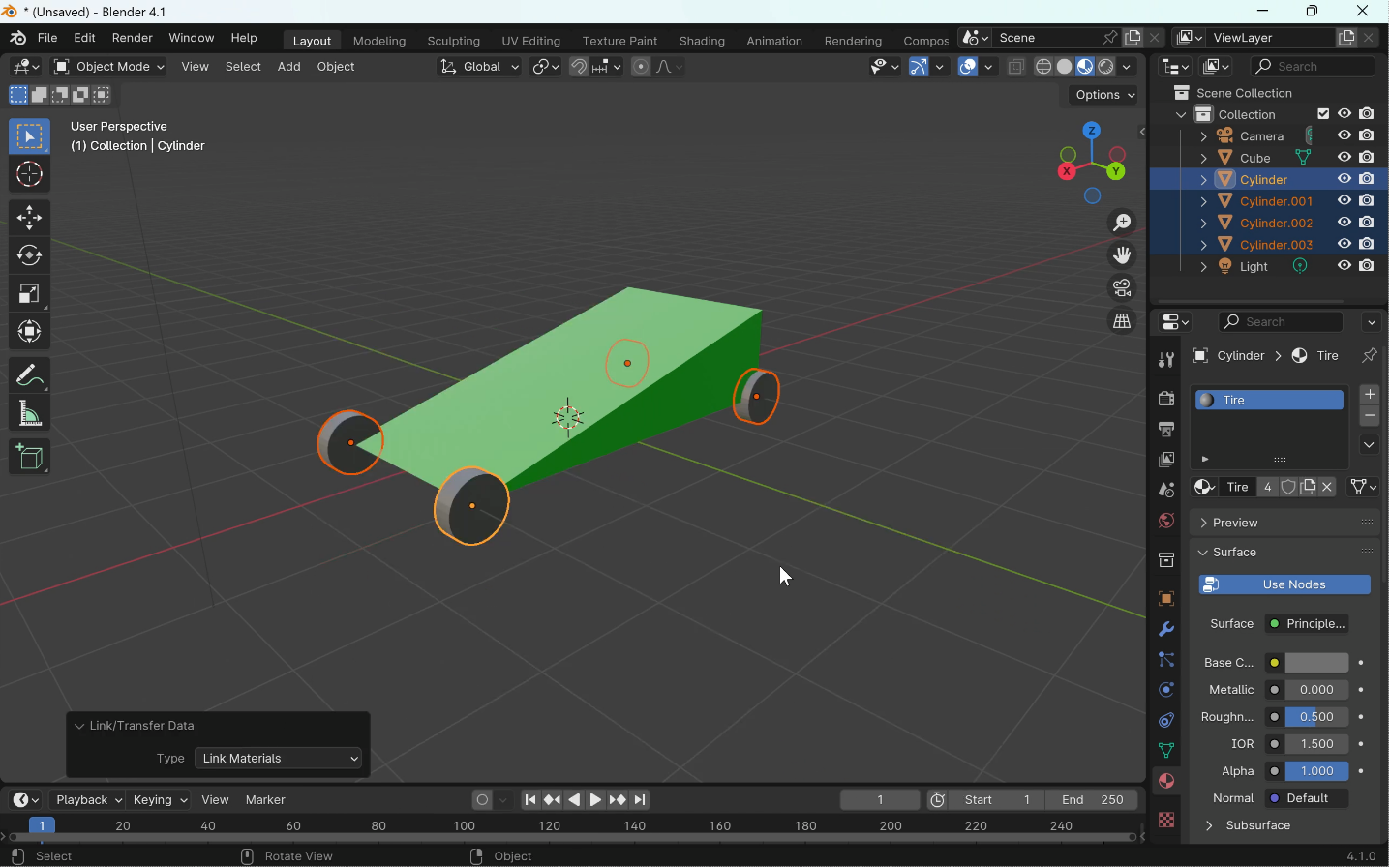Open the Output properties tab
This screenshot has height=868, width=1390.
(1167, 430)
